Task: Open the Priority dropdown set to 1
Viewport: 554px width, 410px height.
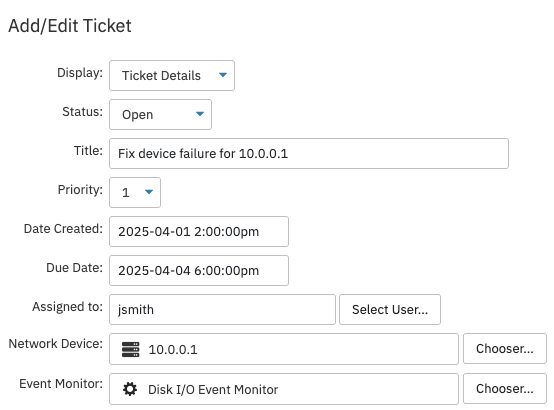Action: (135, 192)
